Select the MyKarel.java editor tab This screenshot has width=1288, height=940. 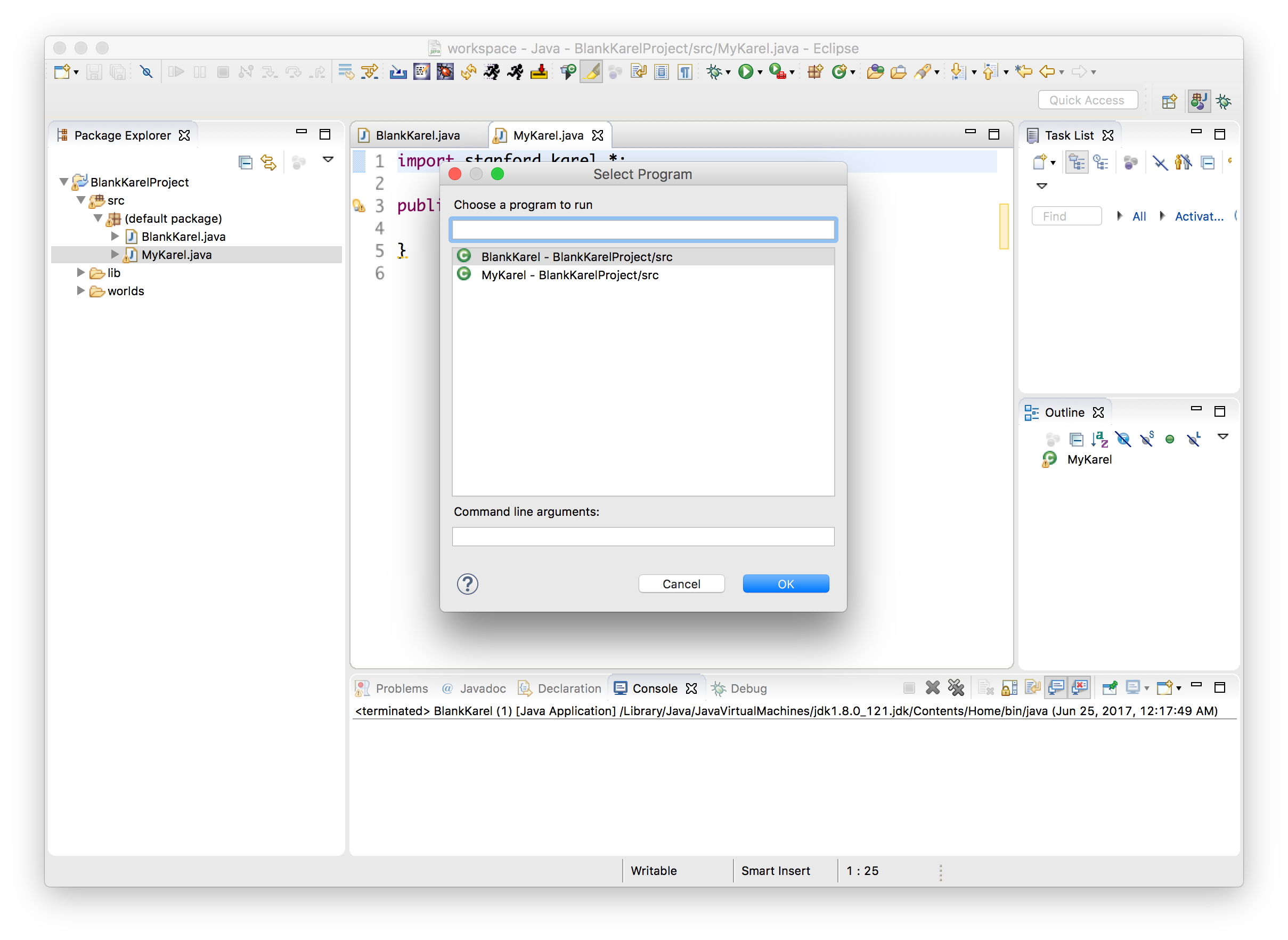tap(548, 135)
